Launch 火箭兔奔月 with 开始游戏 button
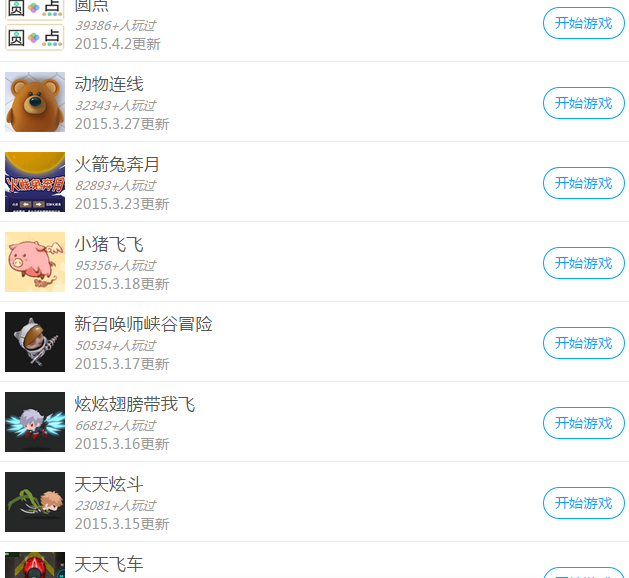The height and width of the screenshot is (578, 629). point(584,183)
